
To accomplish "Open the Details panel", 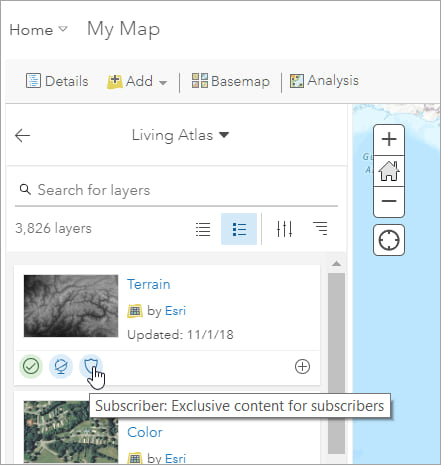I will (57, 81).
